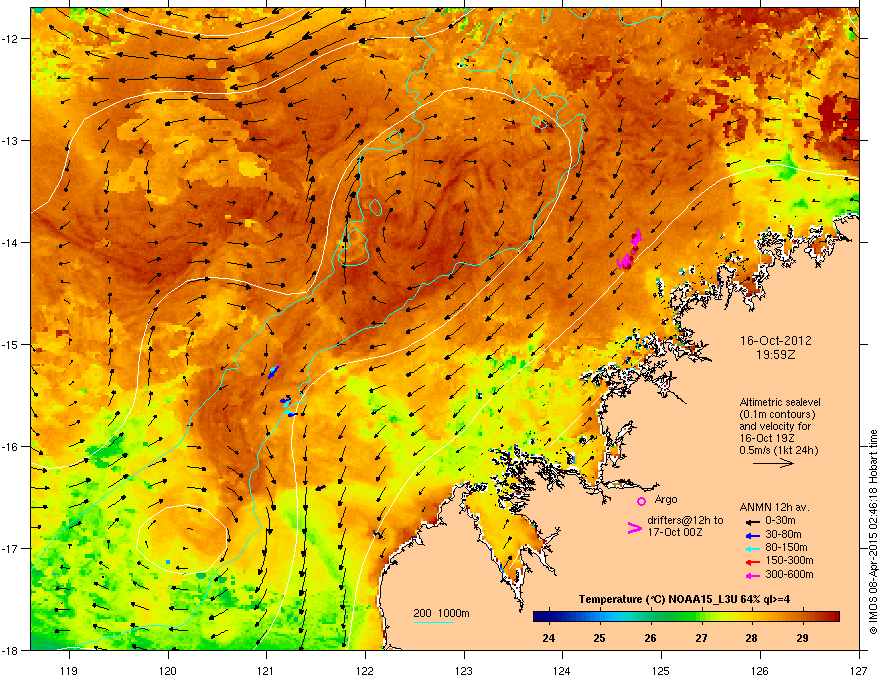Click latitude axis label "-15"
Screen dimensions: 880x680
[10, 344]
